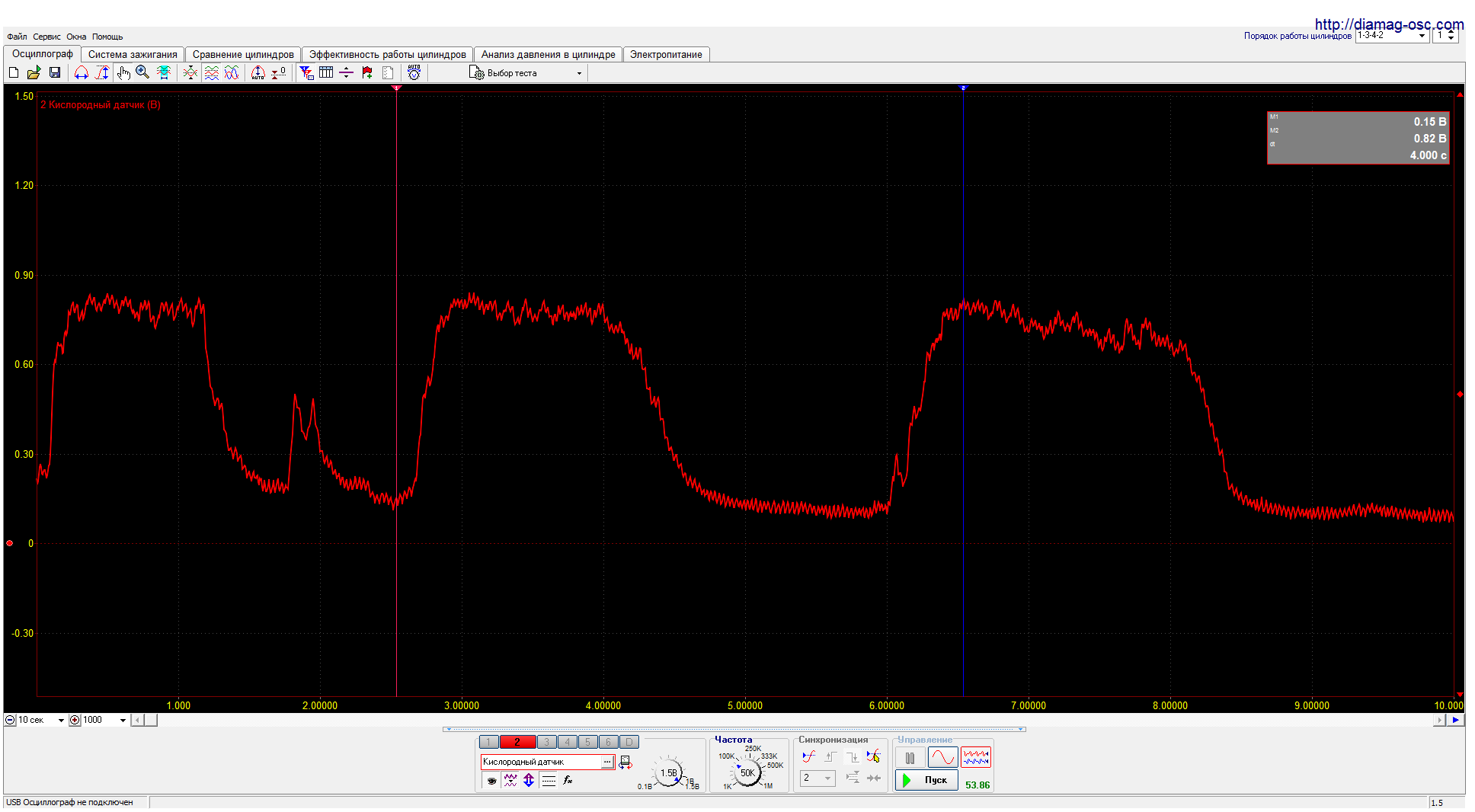Open the Окна menu
Image resolution: width=1475 pixels, height=812 pixels.
pyautogui.click(x=76, y=37)
